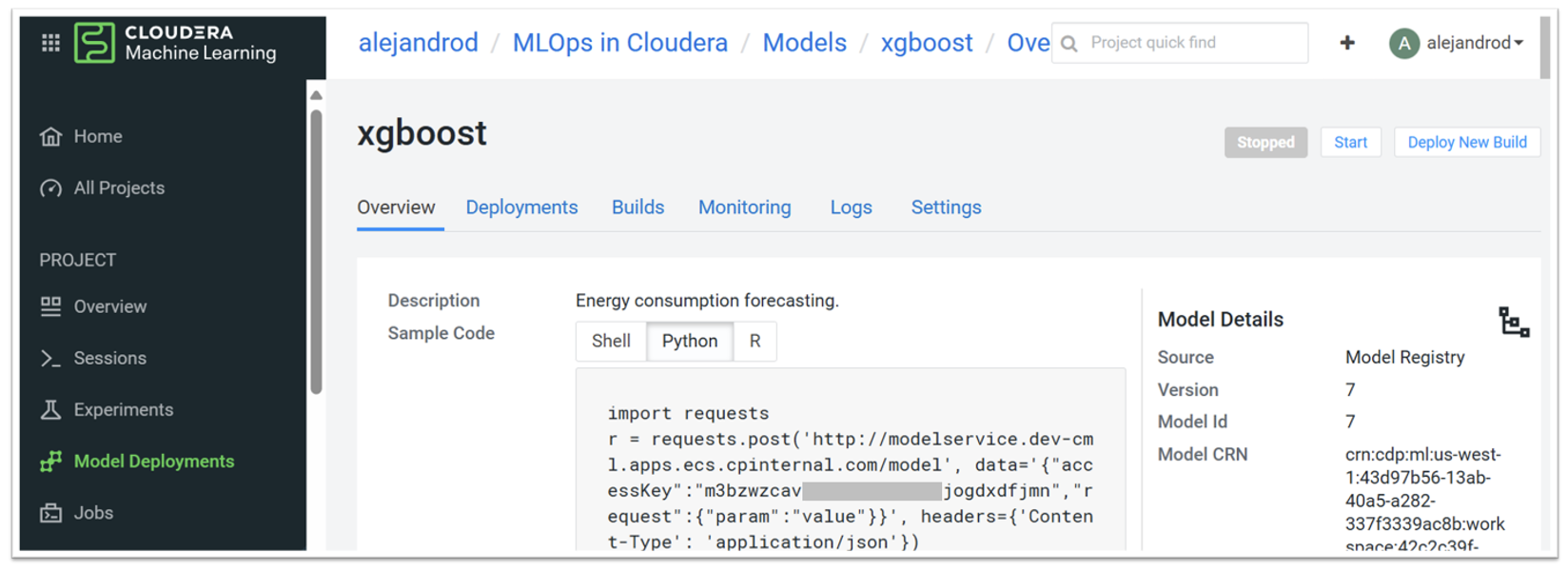1568x571 pixels.
Task: Switch to the Overview tab
Action: tap(396, 207)
